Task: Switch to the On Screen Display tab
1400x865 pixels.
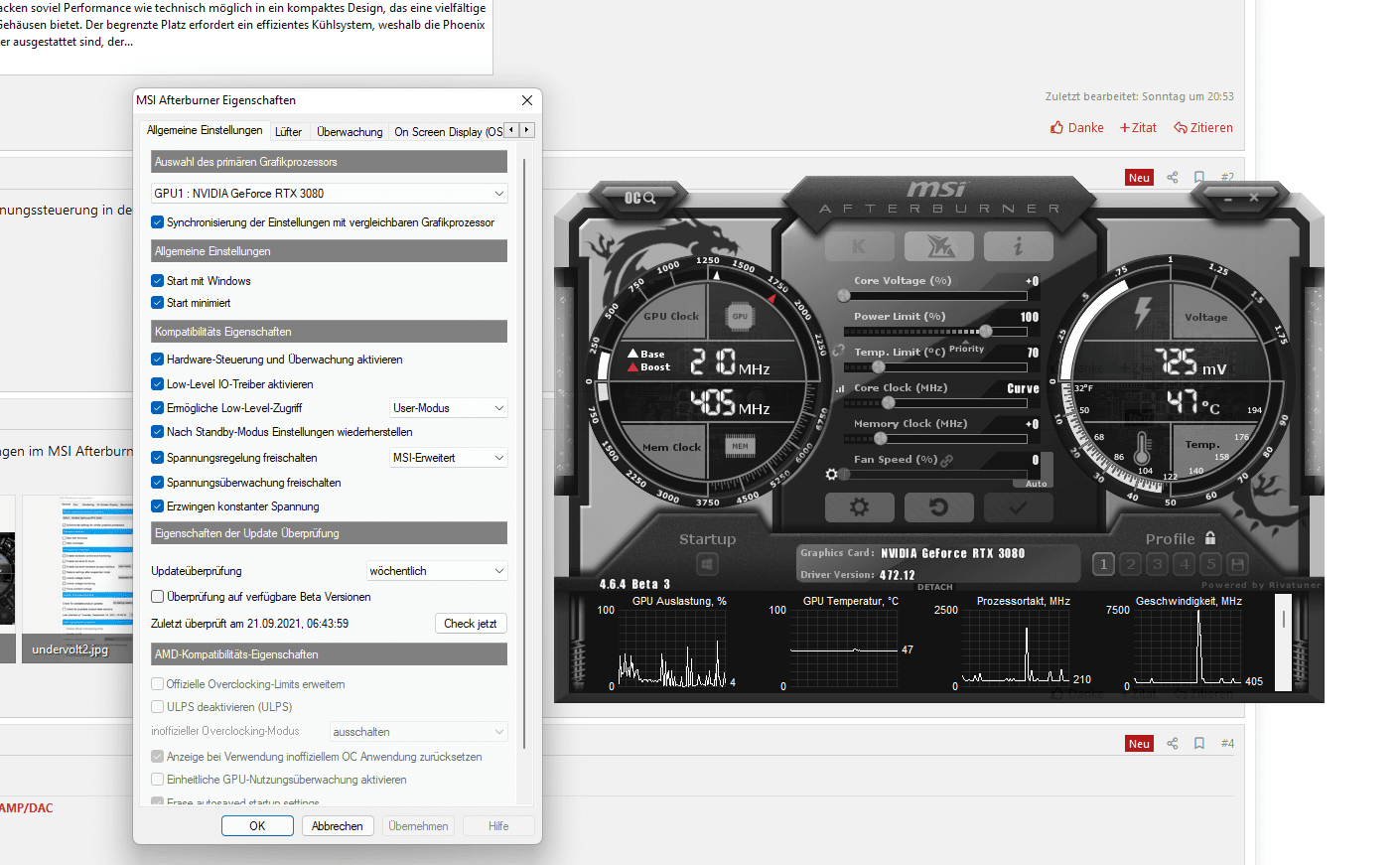Action: [x=448, y=131]
